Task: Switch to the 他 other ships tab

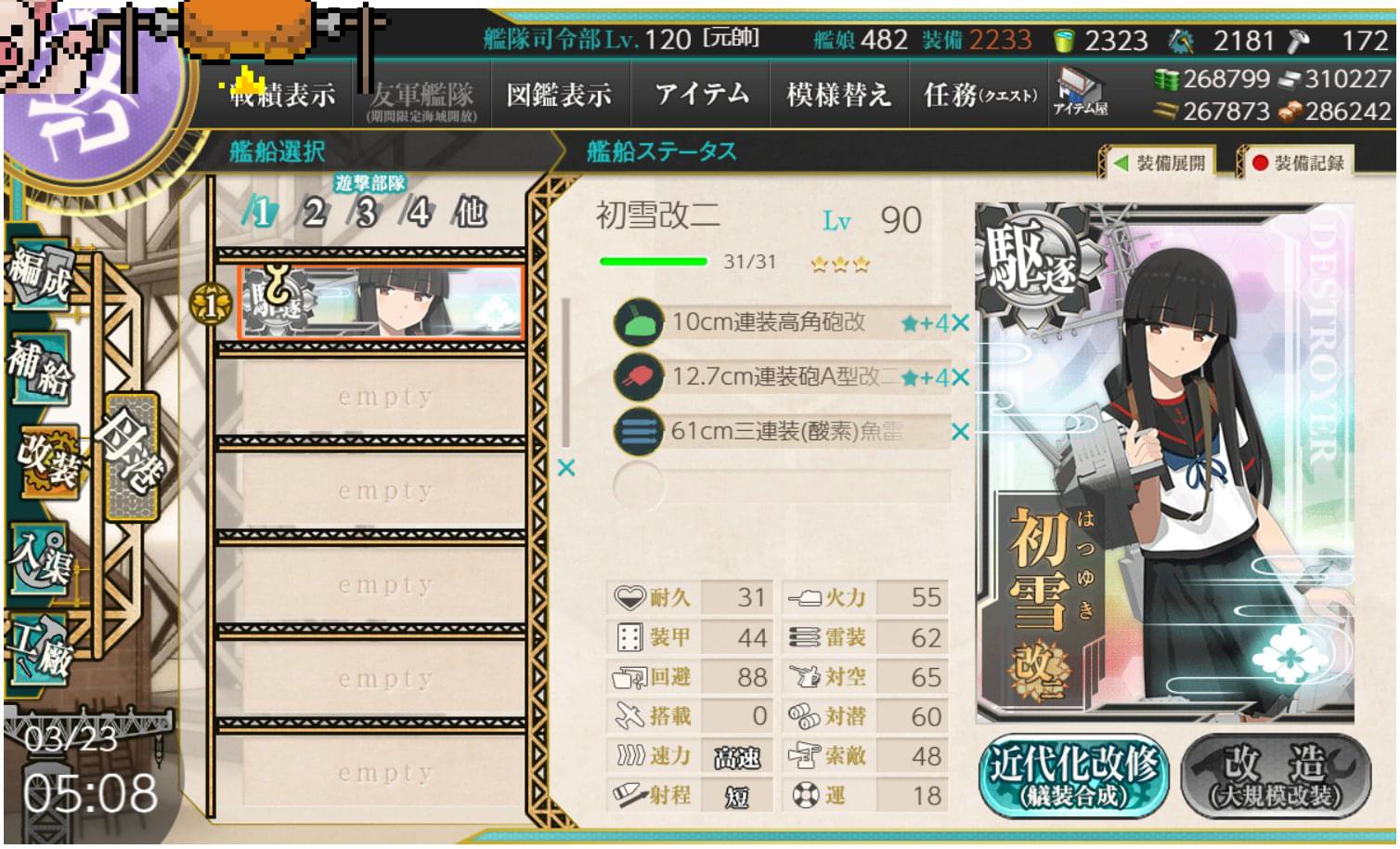Action: point(470,213)
